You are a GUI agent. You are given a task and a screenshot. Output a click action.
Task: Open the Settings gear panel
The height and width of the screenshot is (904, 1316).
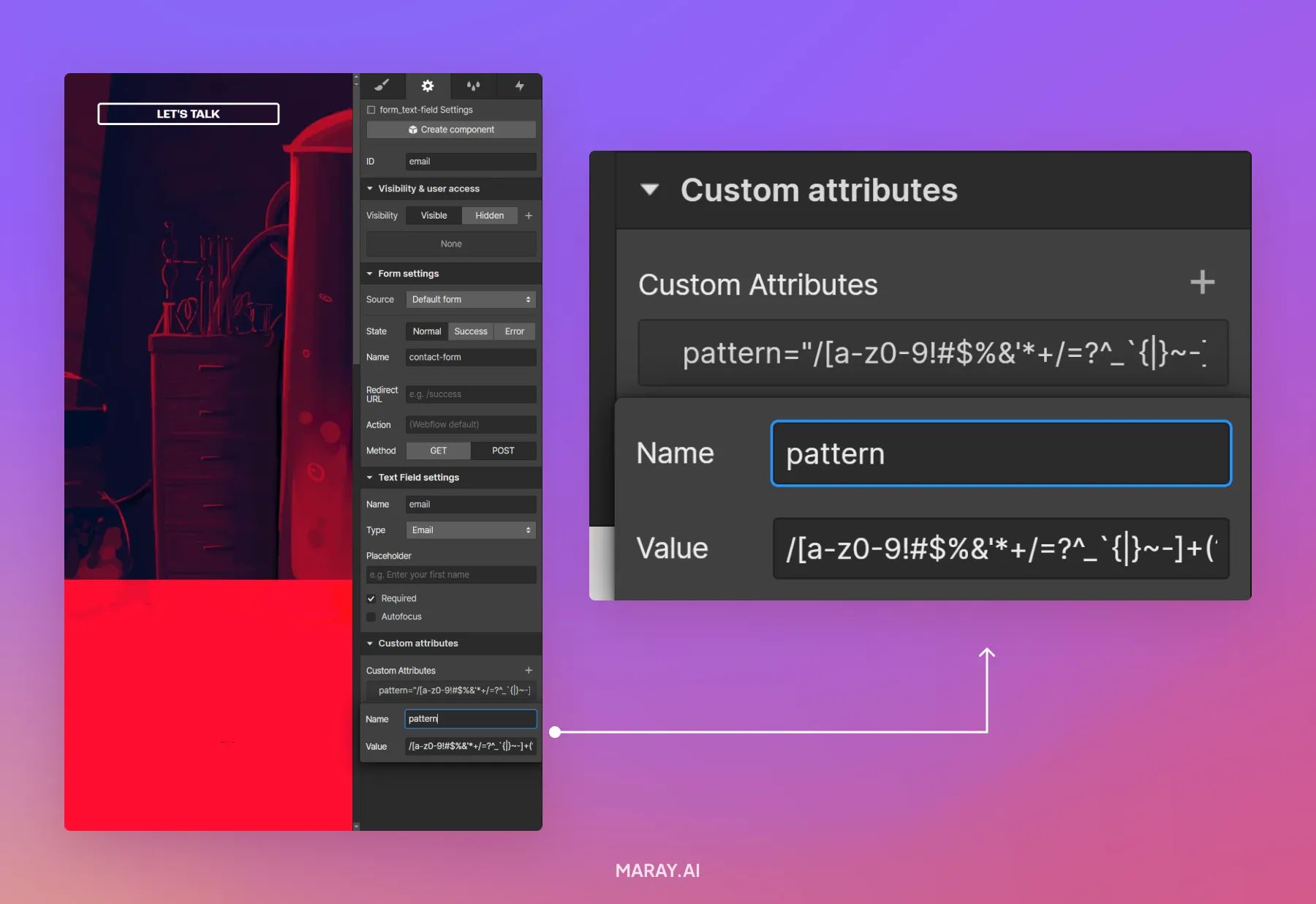tap(428, 86)
